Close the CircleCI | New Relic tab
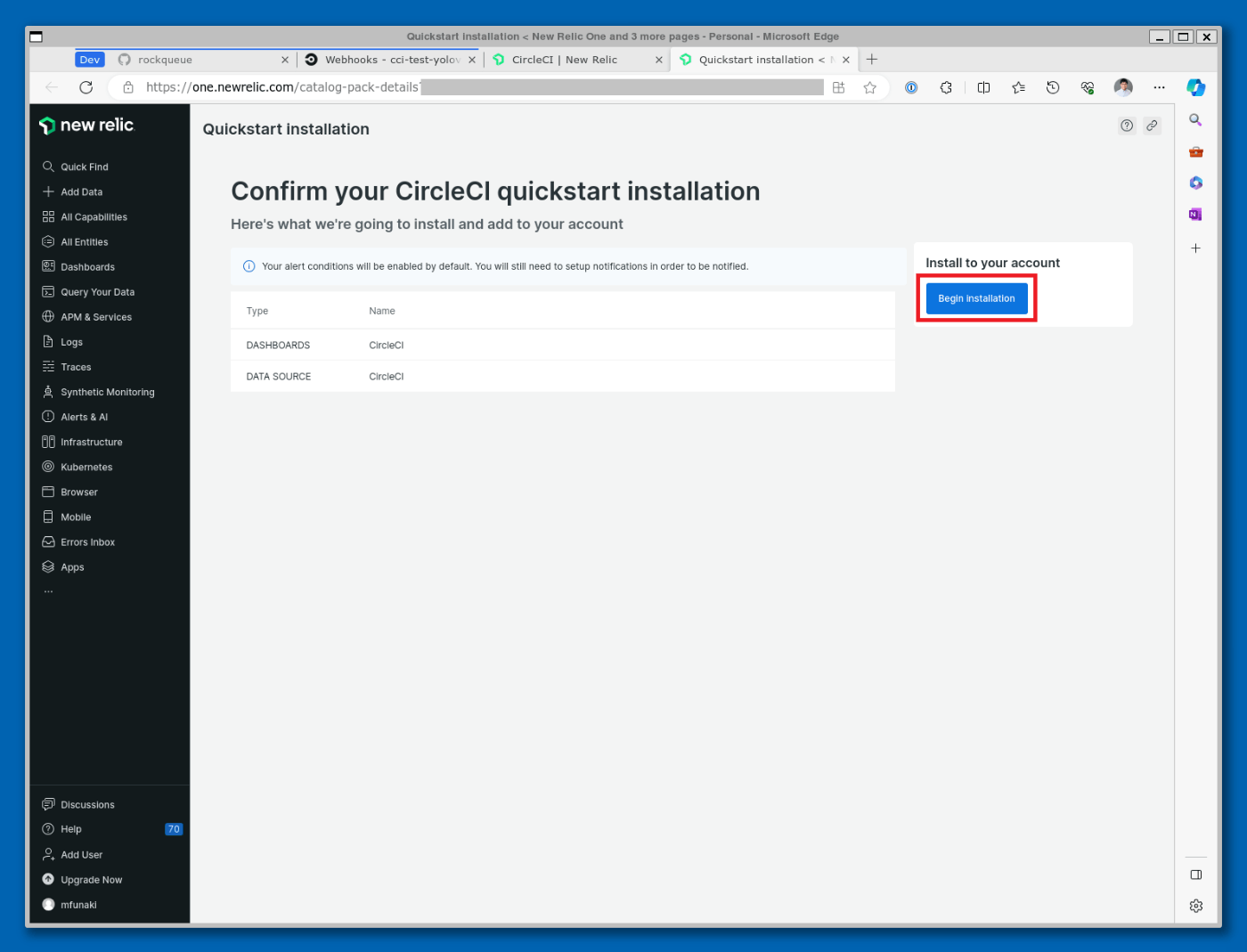 [x=659, y=60]
